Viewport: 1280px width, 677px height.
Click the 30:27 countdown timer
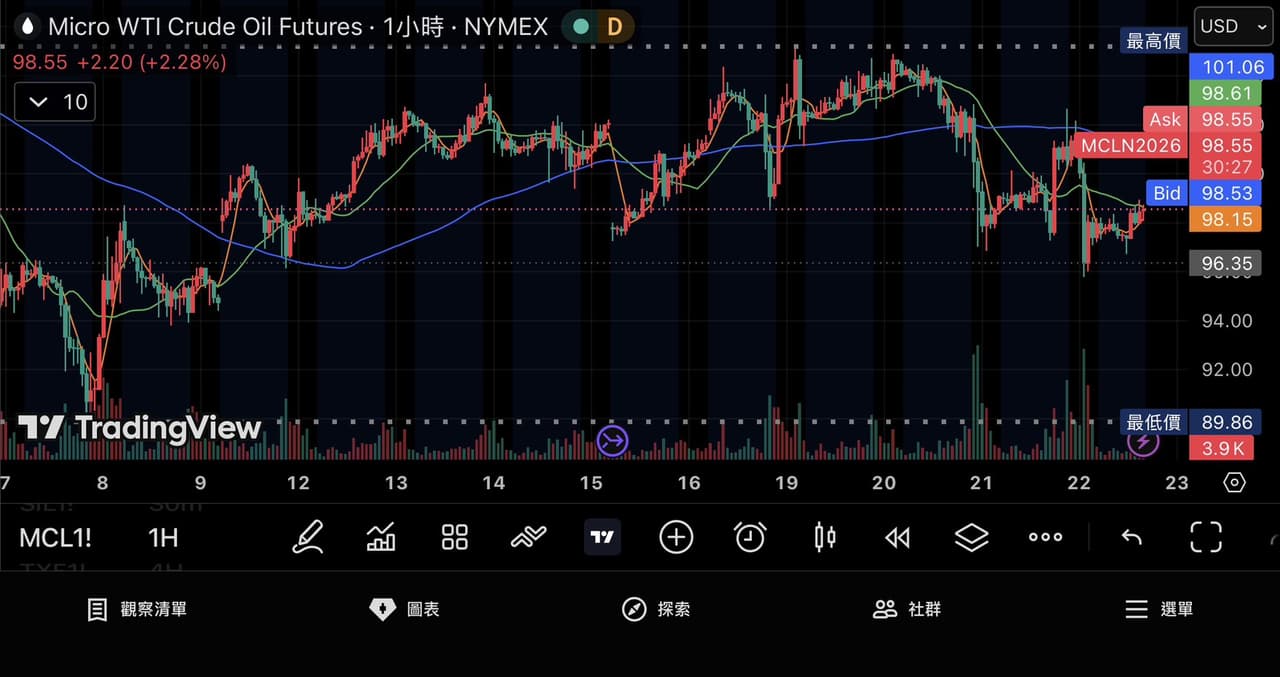pos(1226,167)
